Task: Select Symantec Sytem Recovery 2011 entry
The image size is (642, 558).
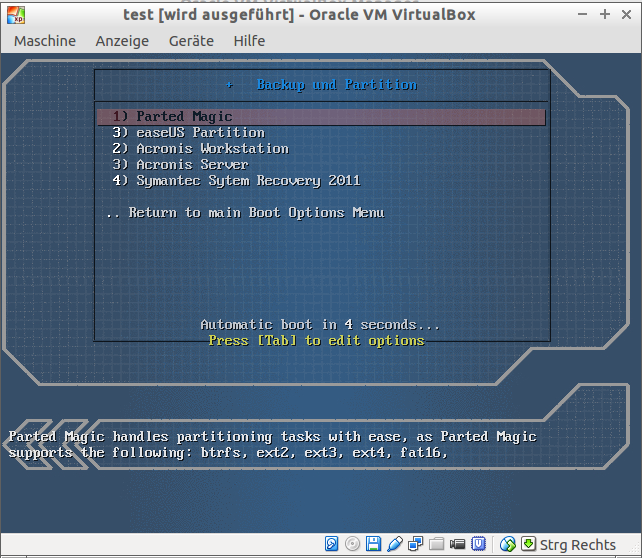Action: point(237,181)
